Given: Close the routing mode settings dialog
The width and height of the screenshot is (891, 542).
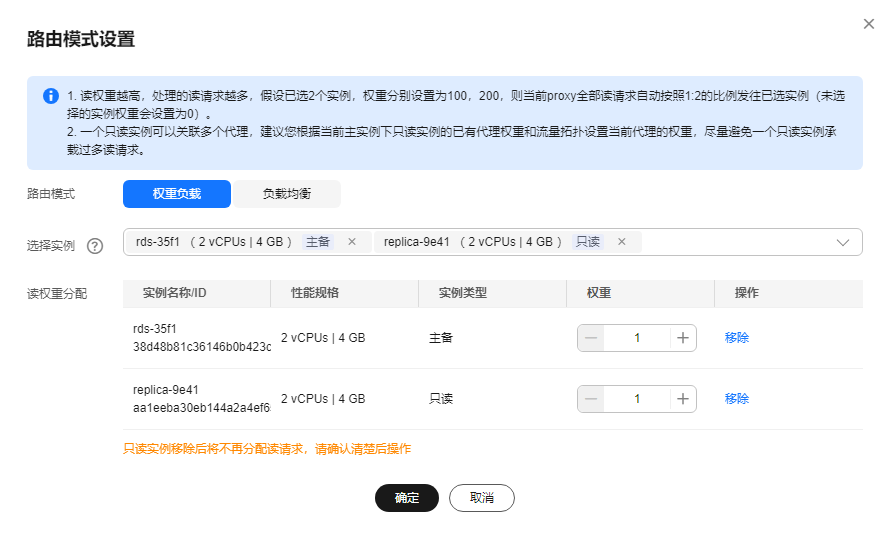Looking at the screenshot, I should 868,24.
